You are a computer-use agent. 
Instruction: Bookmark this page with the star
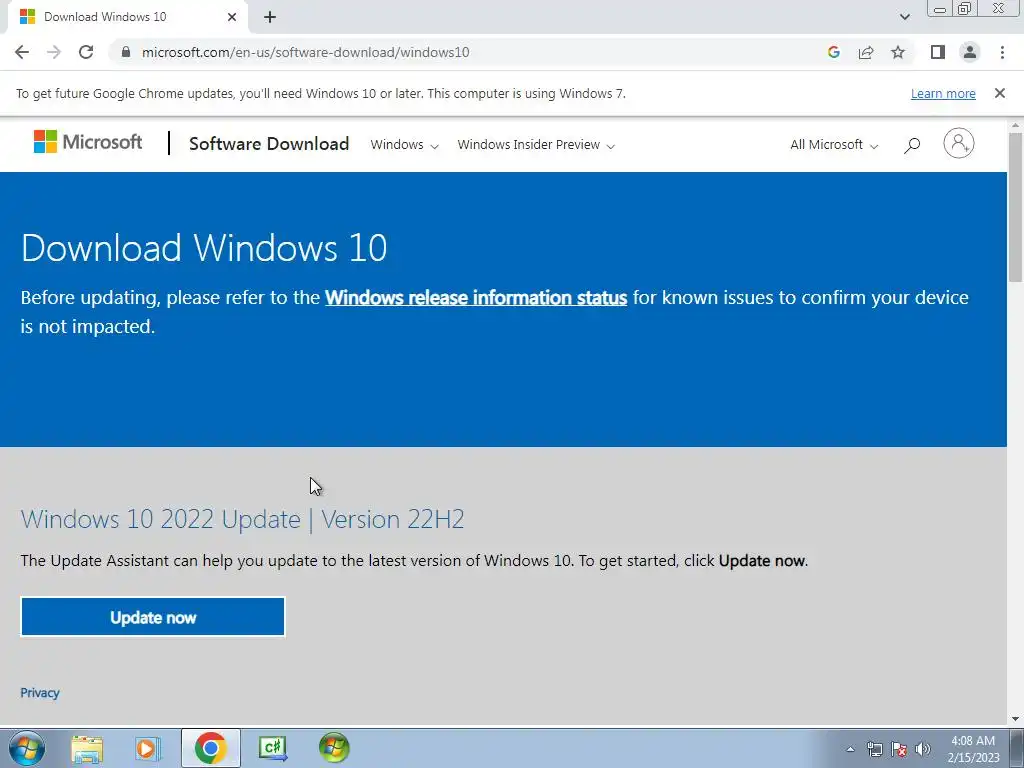pyautogui.click(x=898, y=52)
